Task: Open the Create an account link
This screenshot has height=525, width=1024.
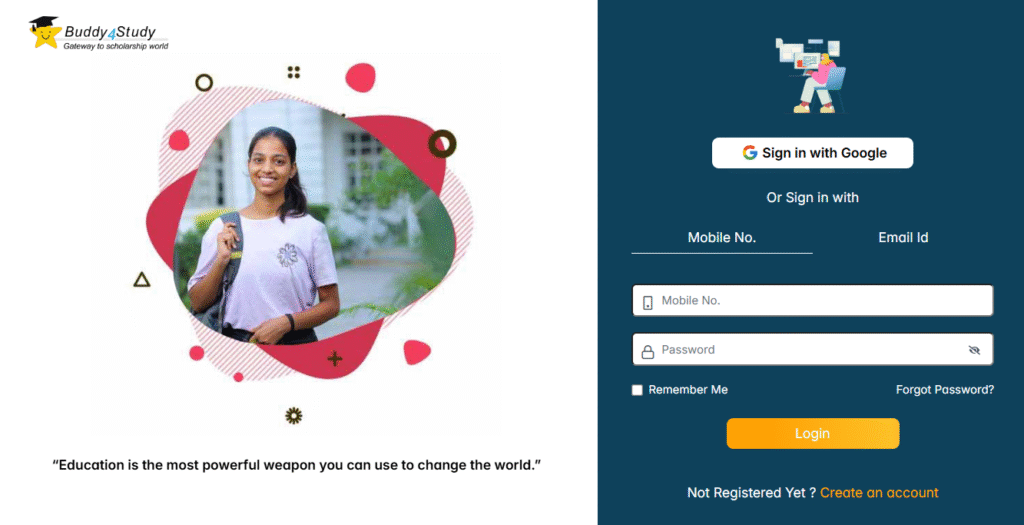Action: pos(879,493)
